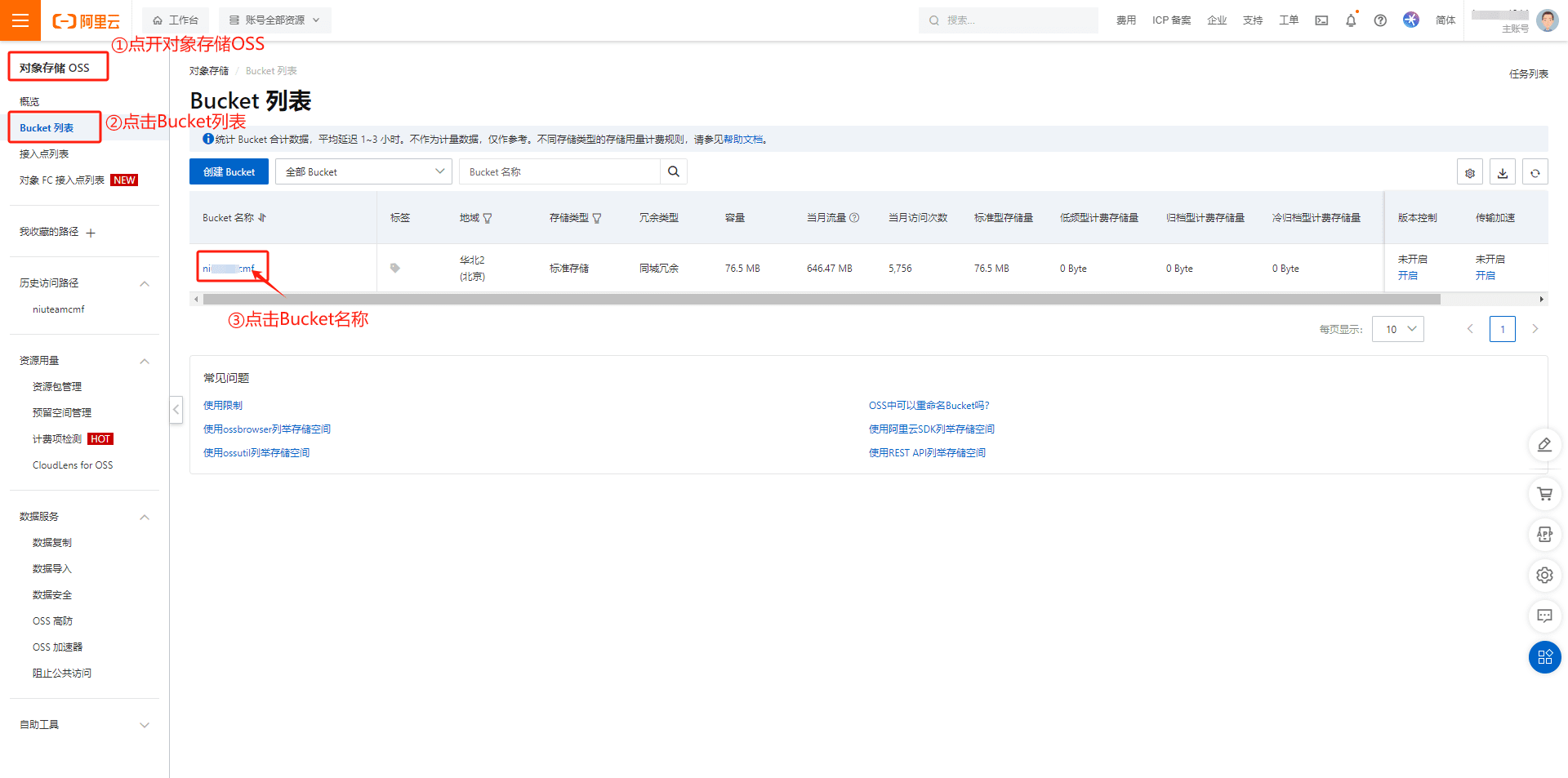This screenshot has height=778, width=1568.
Task: Collapse the left sidebar panel handle
Action: [x=176, y=409]
